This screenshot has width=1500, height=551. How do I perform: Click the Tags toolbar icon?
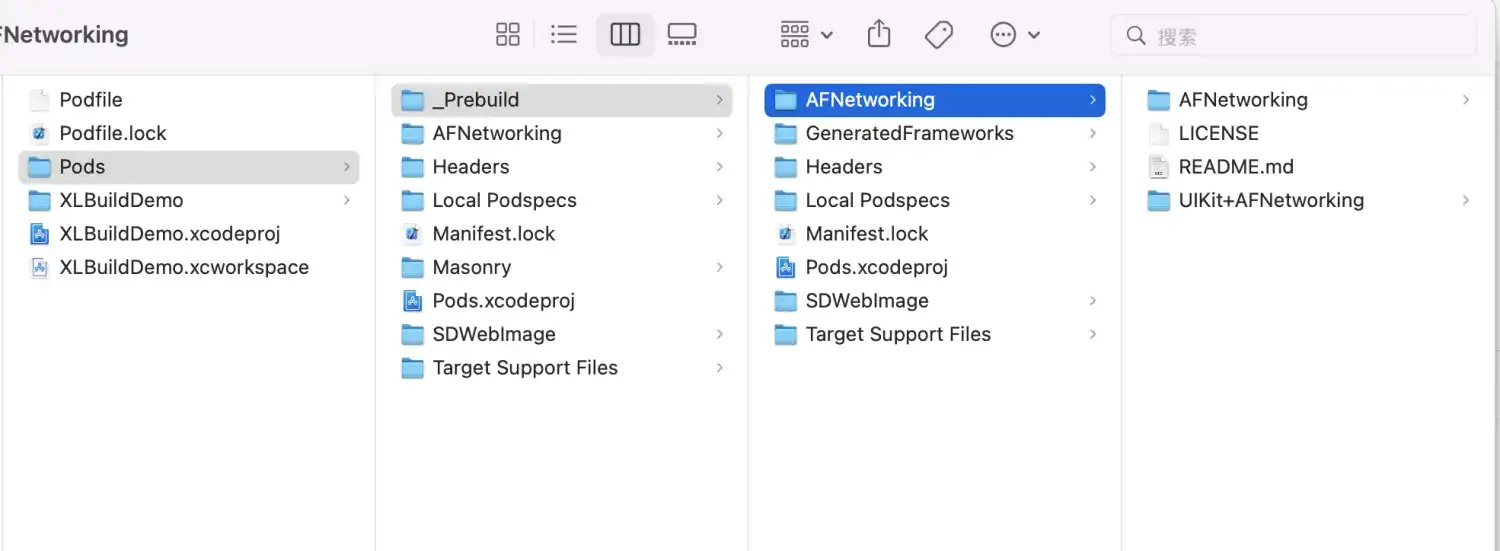938,35
